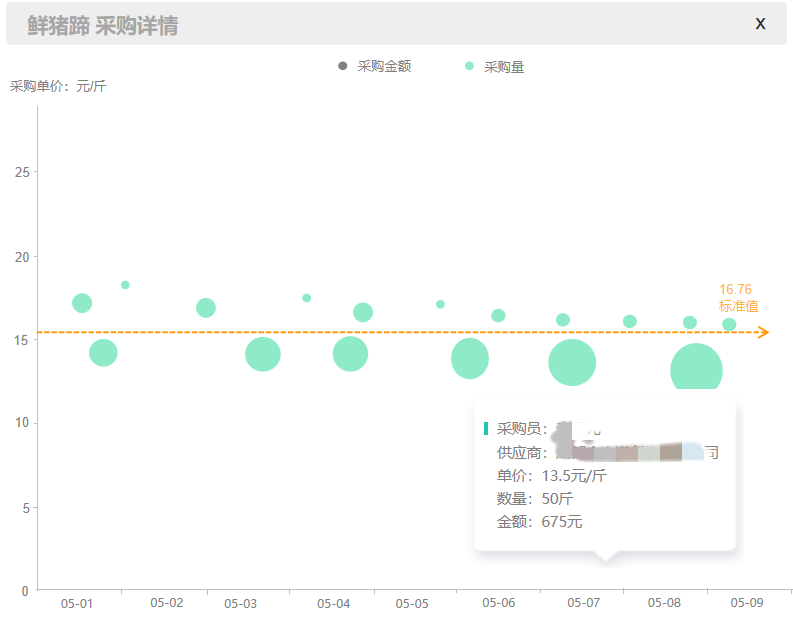This screenshot has width=793, height=624.
Task: Click the 05-04 axis date label
Action: point(333,604)
